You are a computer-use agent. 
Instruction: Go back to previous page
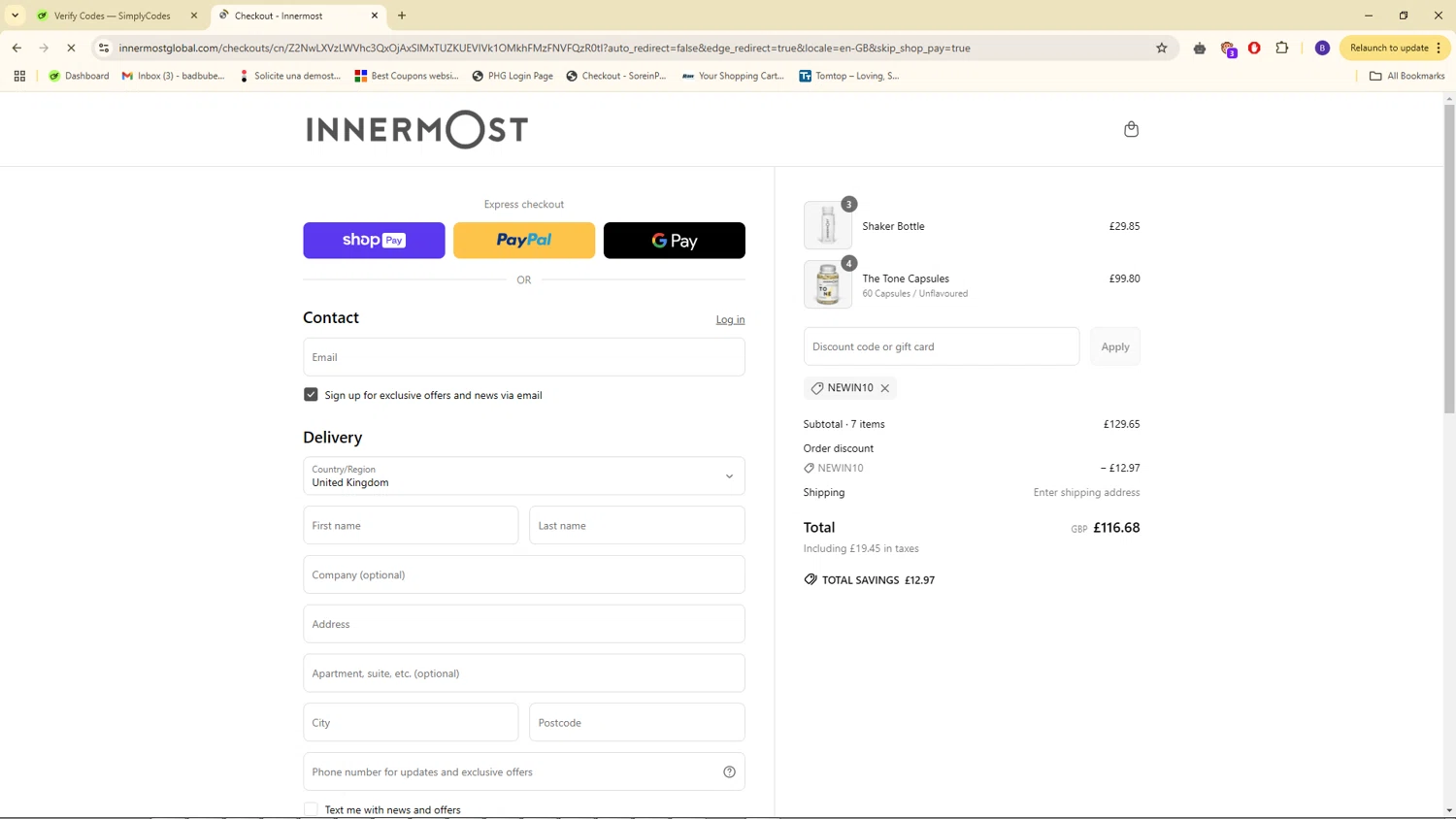click(x=17, y=48)
